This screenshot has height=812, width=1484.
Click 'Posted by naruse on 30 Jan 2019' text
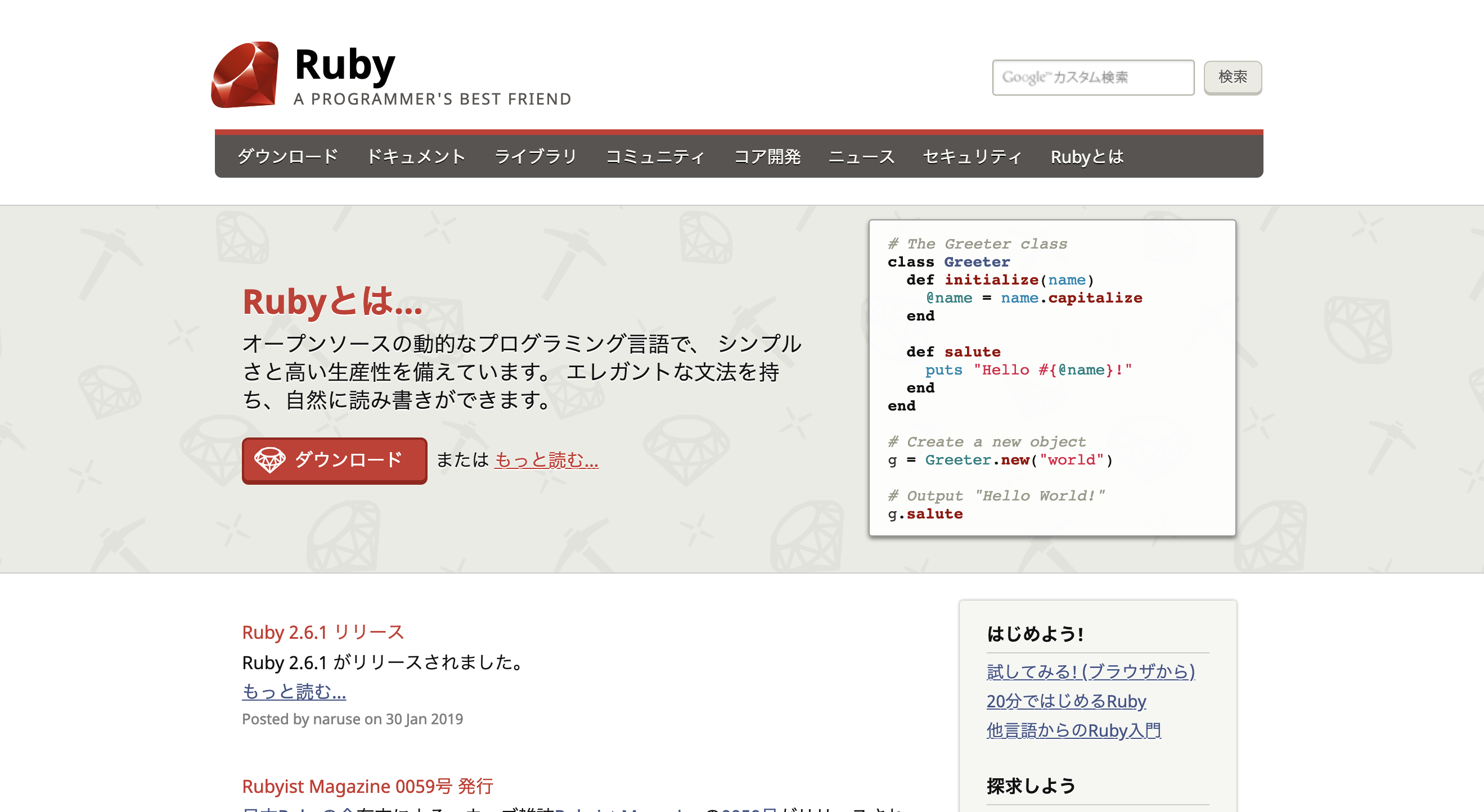(x=353, y=719)
